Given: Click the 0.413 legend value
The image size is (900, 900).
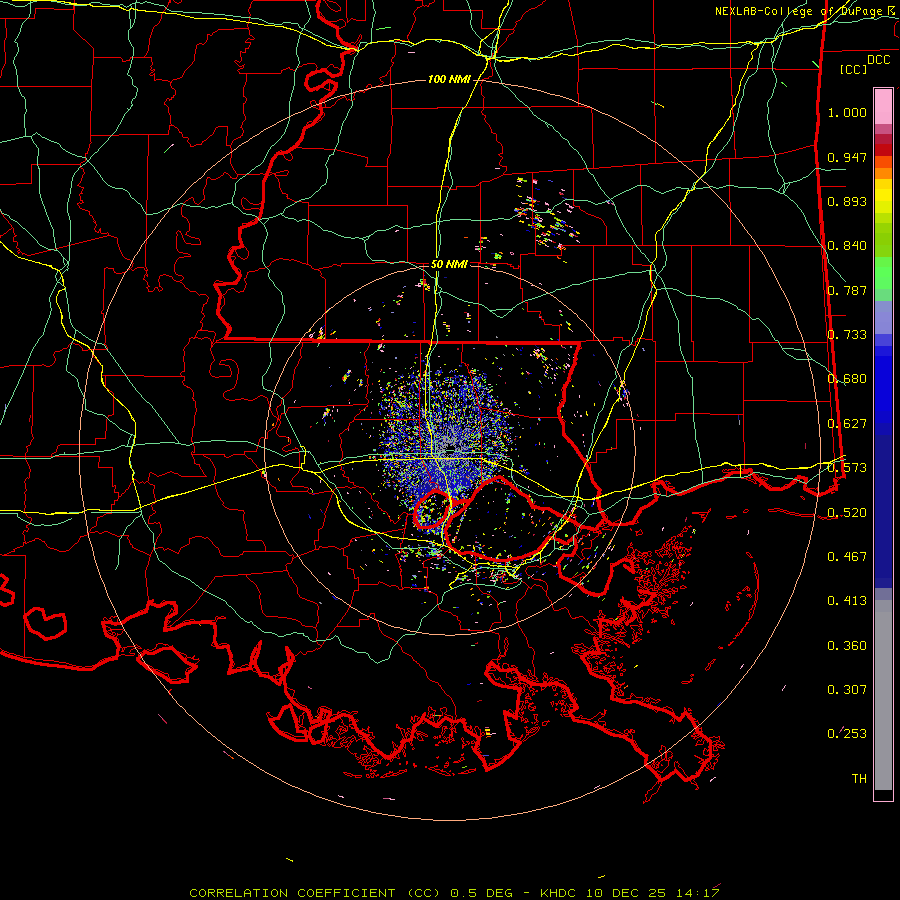Looking at the screenshot, I should click(x=847, y=601).
